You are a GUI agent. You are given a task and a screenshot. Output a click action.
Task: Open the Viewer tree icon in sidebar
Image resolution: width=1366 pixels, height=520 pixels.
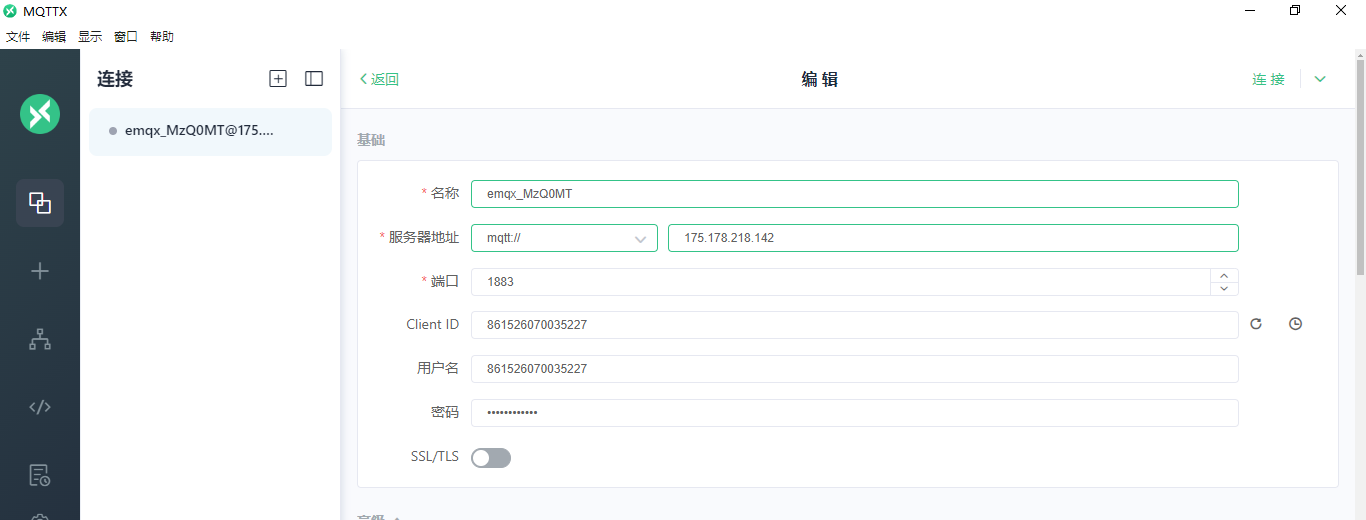tap(40, 340)
